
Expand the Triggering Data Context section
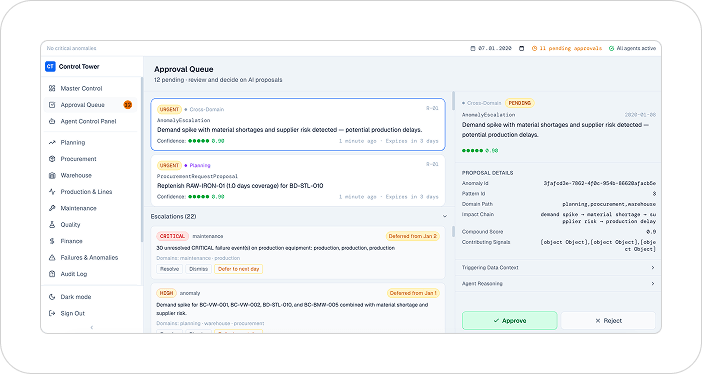coord(558,267)
